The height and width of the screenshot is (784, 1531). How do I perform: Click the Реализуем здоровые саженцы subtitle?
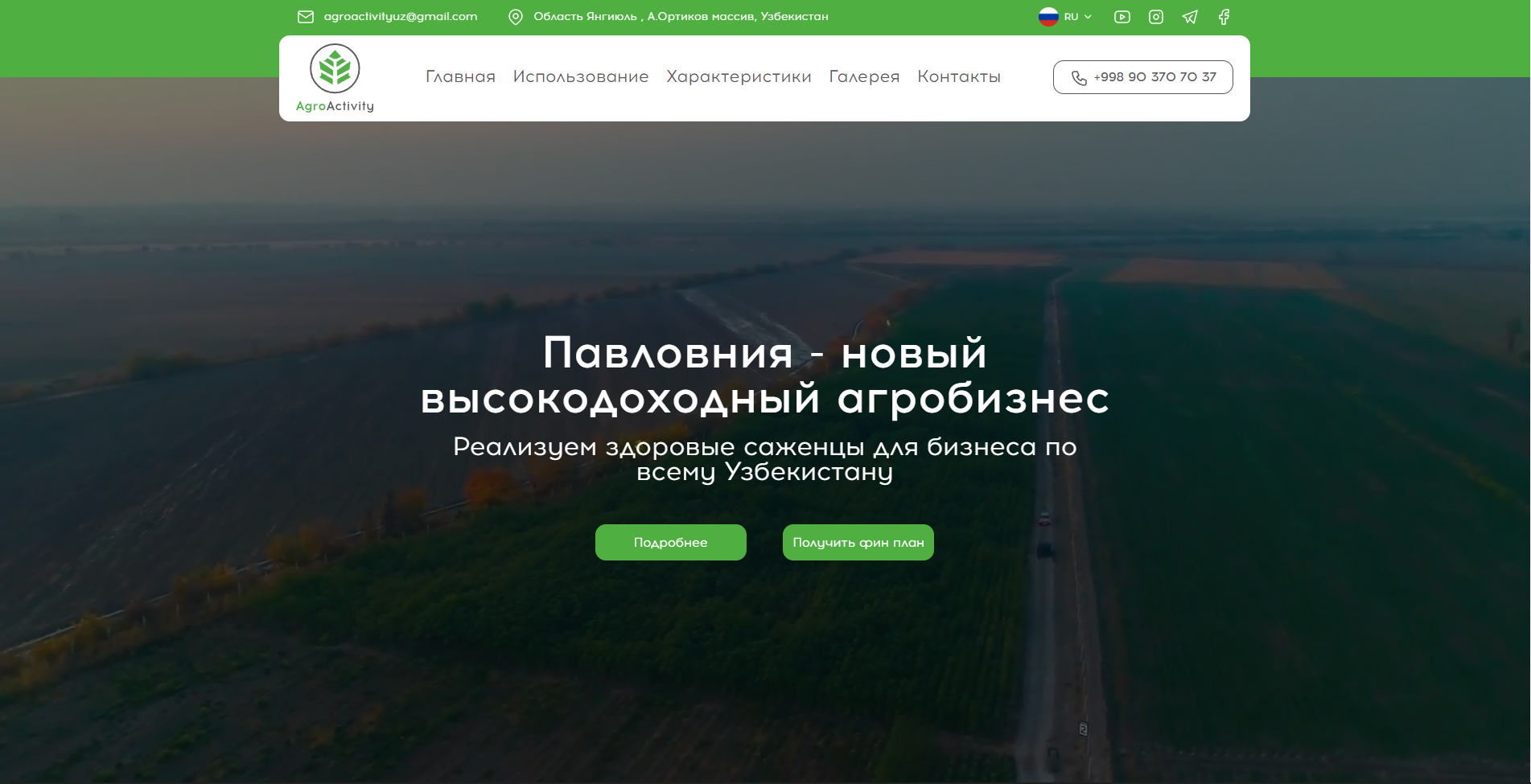[765, 459]
